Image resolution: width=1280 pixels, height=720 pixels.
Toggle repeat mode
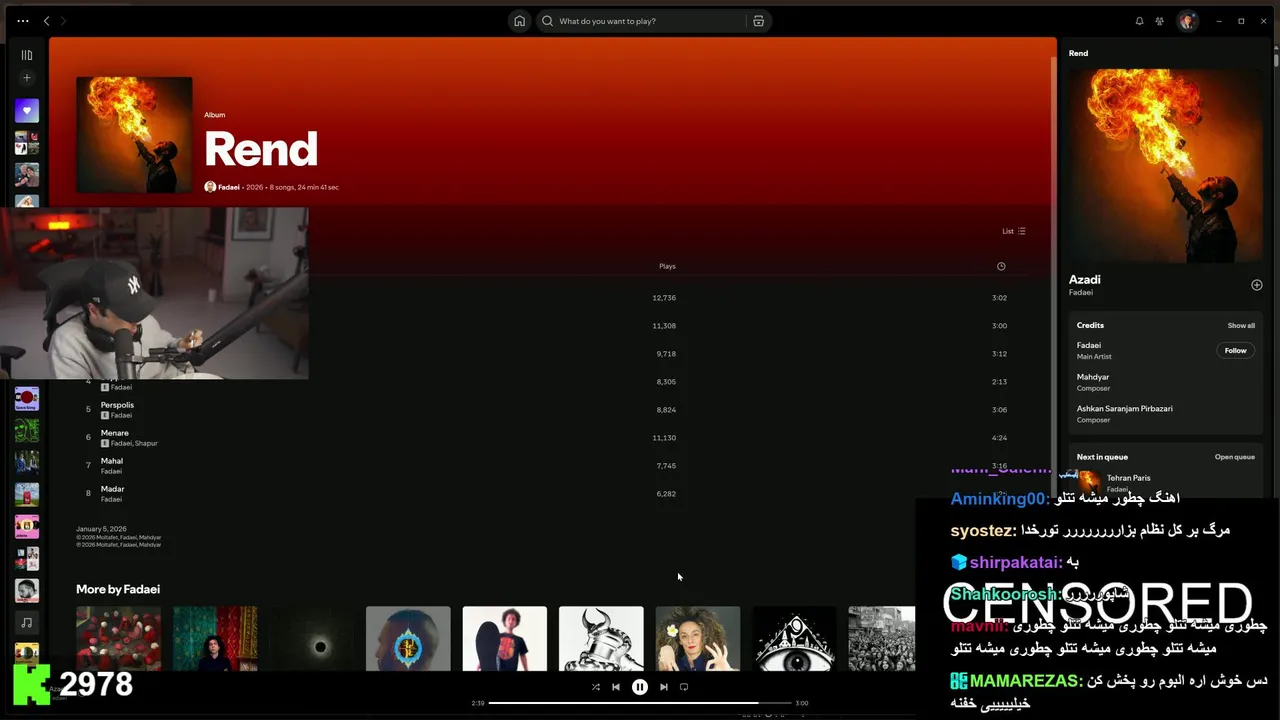pos(684,687)
